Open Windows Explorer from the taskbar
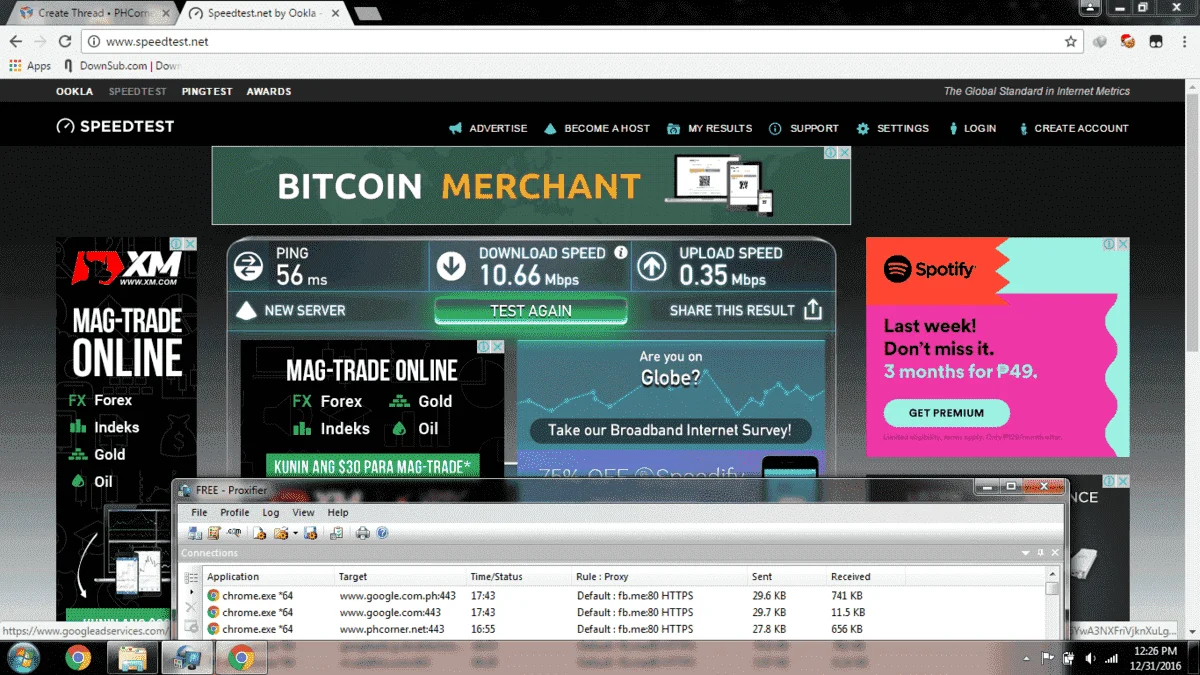Screen dimensions: 1200x675 click(132, 658)
